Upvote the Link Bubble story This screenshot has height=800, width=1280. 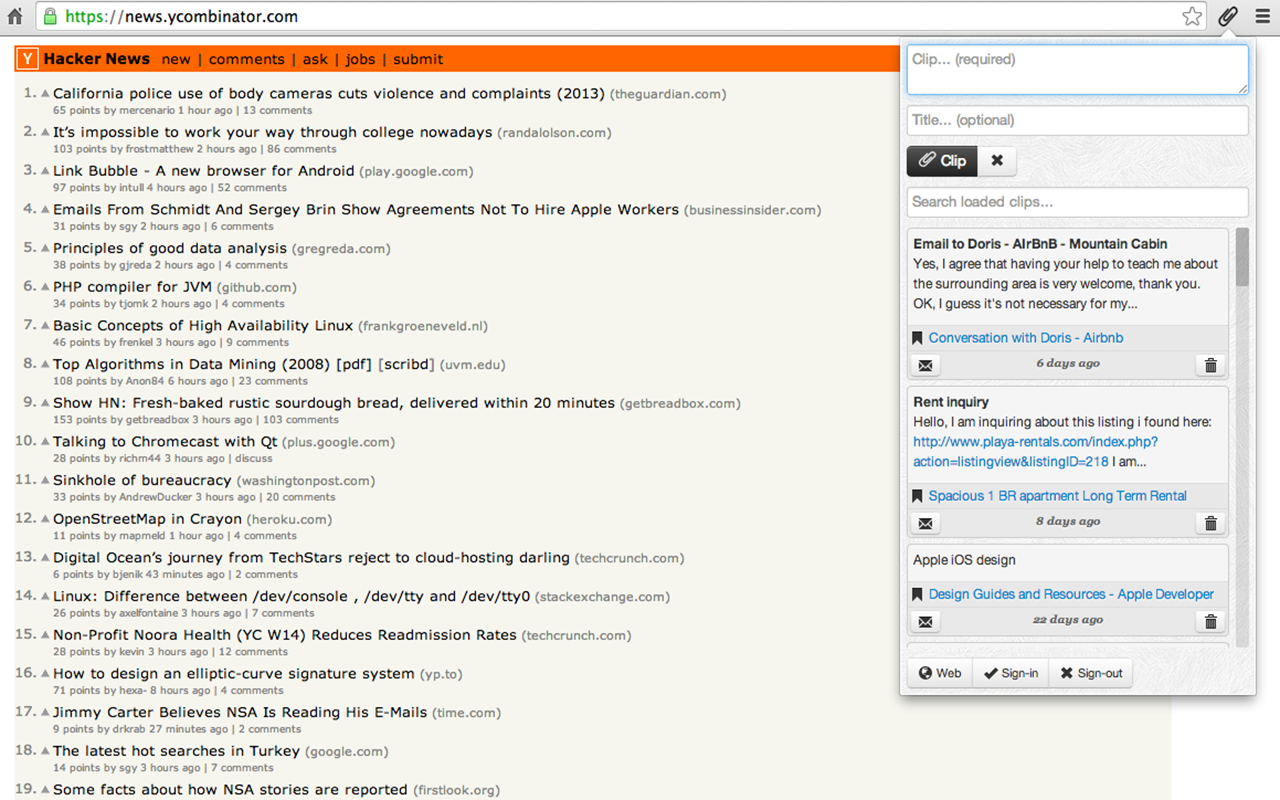[x=45, y=171]
